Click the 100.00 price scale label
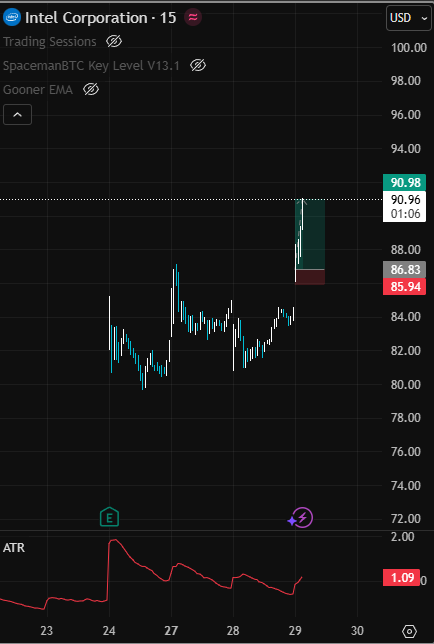The height and width of the screenshot is (644, 434). tap(409, 47)
